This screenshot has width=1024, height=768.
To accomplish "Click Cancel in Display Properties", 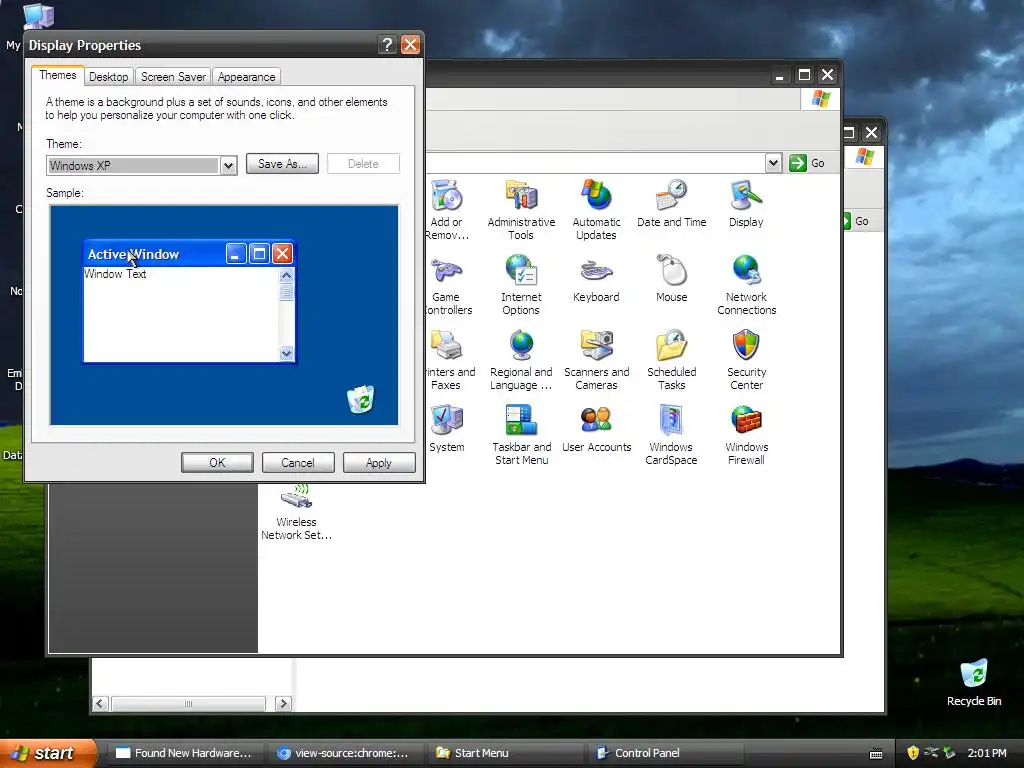I will 298,462.
